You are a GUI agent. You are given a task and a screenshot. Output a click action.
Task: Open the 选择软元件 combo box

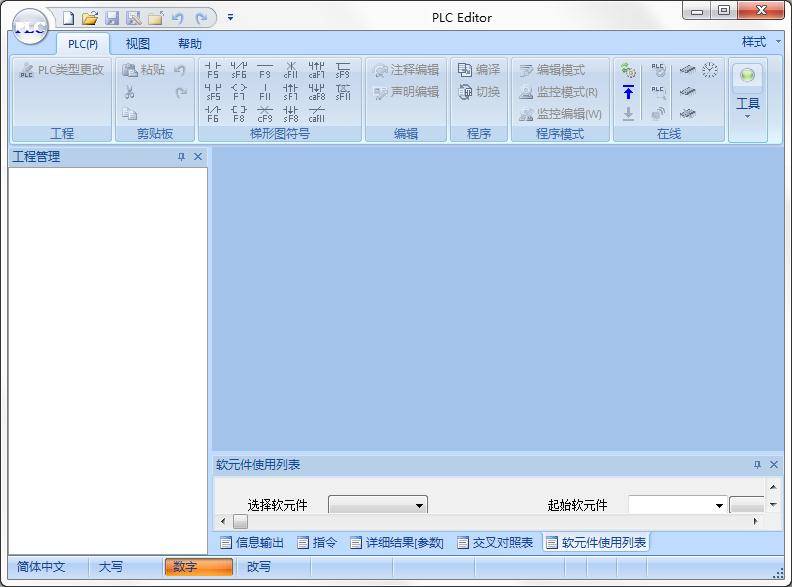pyautogui.click(x=378, y=505)
